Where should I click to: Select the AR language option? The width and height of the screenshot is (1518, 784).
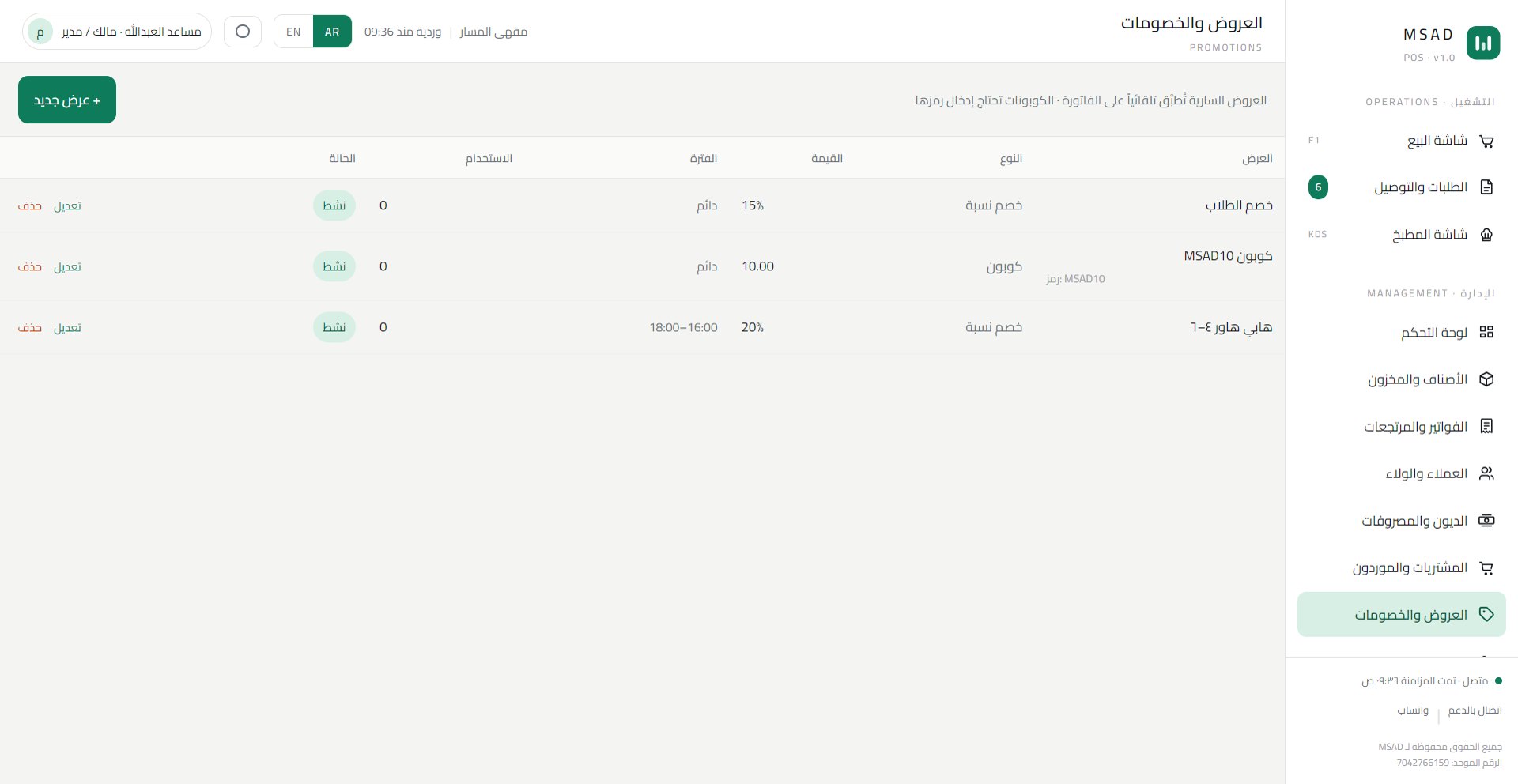[x=332, y=32]
